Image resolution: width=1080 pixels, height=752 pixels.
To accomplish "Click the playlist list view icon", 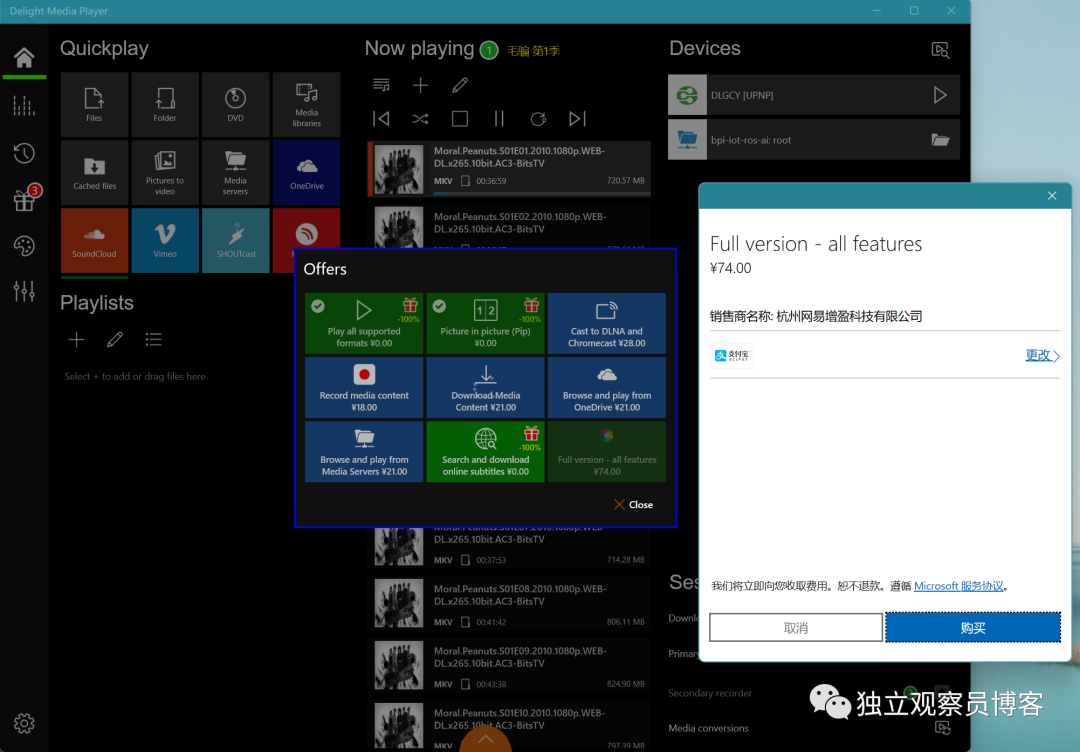I will 154,340.
